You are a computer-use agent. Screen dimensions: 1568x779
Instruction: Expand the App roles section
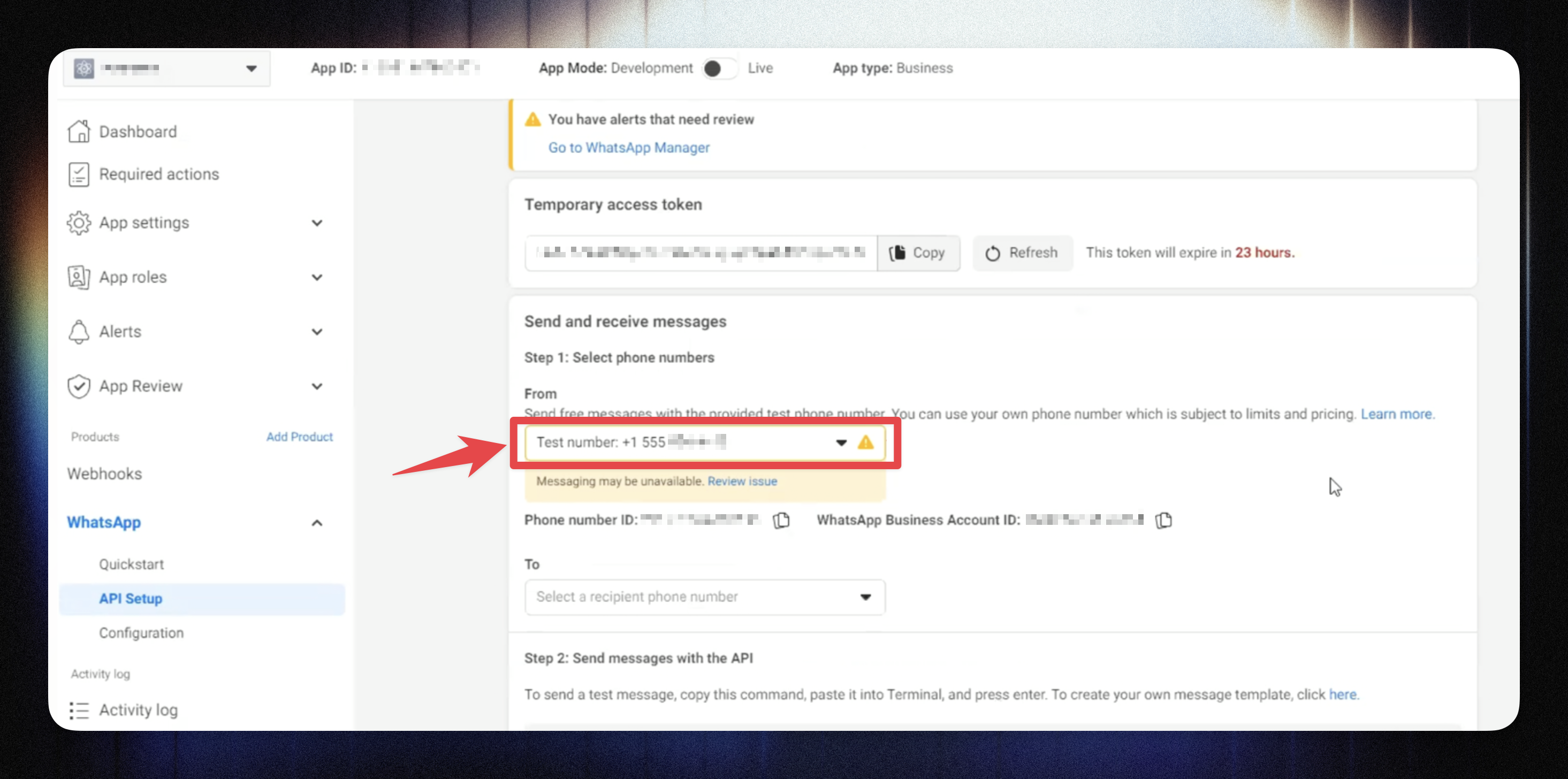[316, 278]
